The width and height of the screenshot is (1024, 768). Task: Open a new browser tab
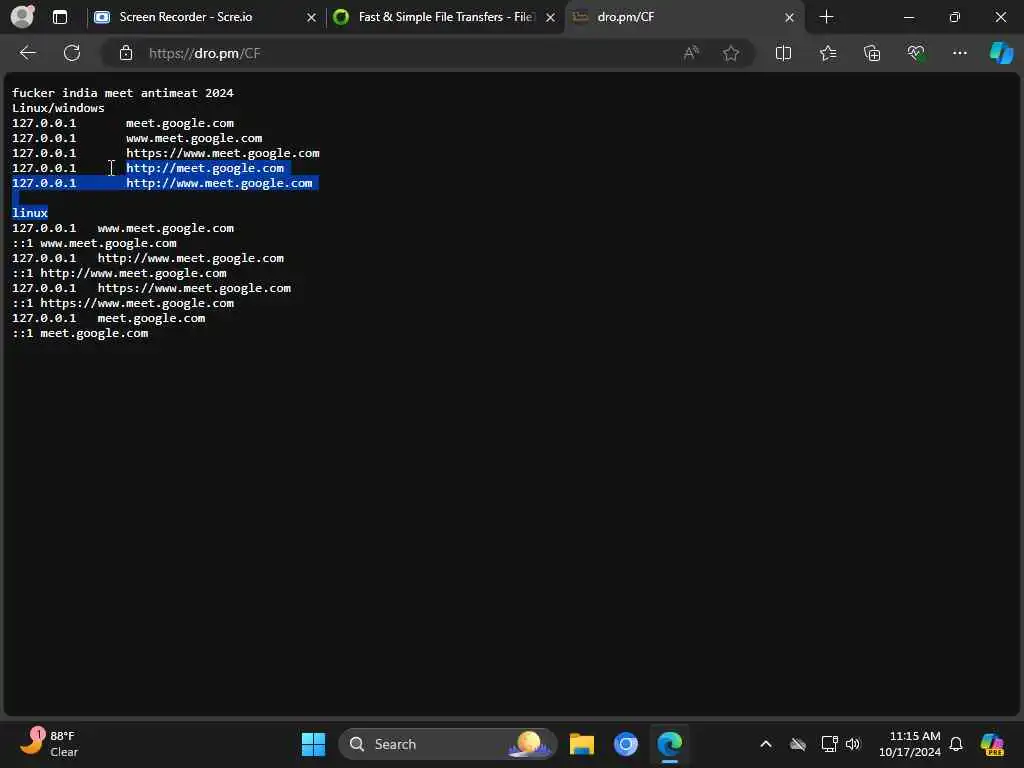point(826,17)
